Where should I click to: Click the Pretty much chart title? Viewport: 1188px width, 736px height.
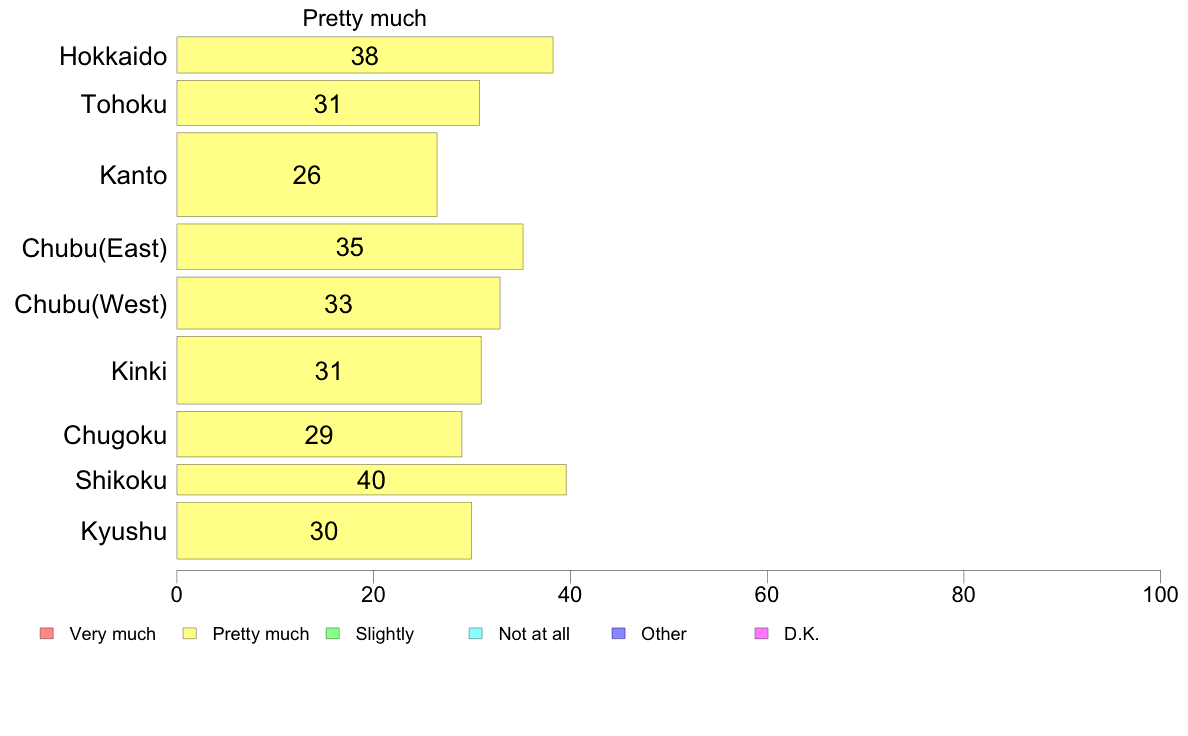tap(364, 18)
